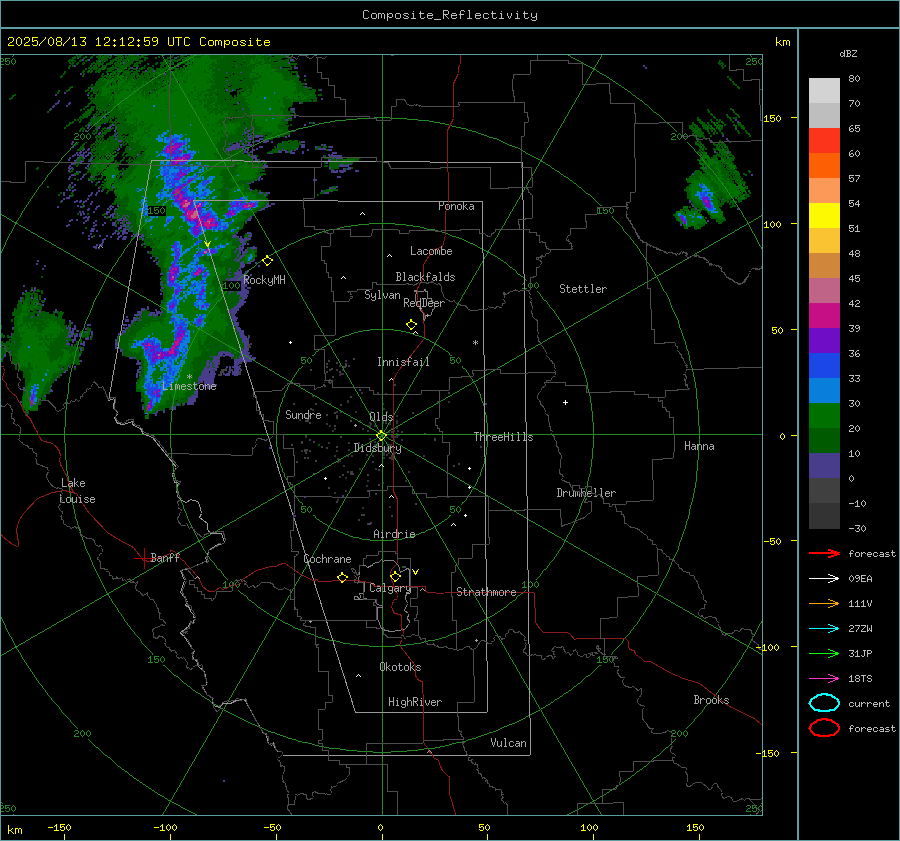Image resolution: width=900 pixels, height=841 pixels.
Task: Click -150 tick label on bottom km axis
Action: pyautogui.click(x=59, y=827)
